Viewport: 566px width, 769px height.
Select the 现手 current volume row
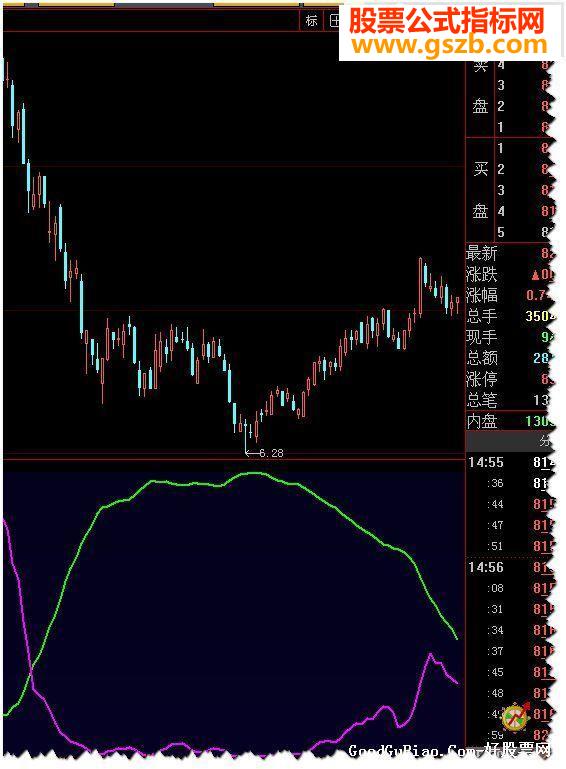pos(510,337)
